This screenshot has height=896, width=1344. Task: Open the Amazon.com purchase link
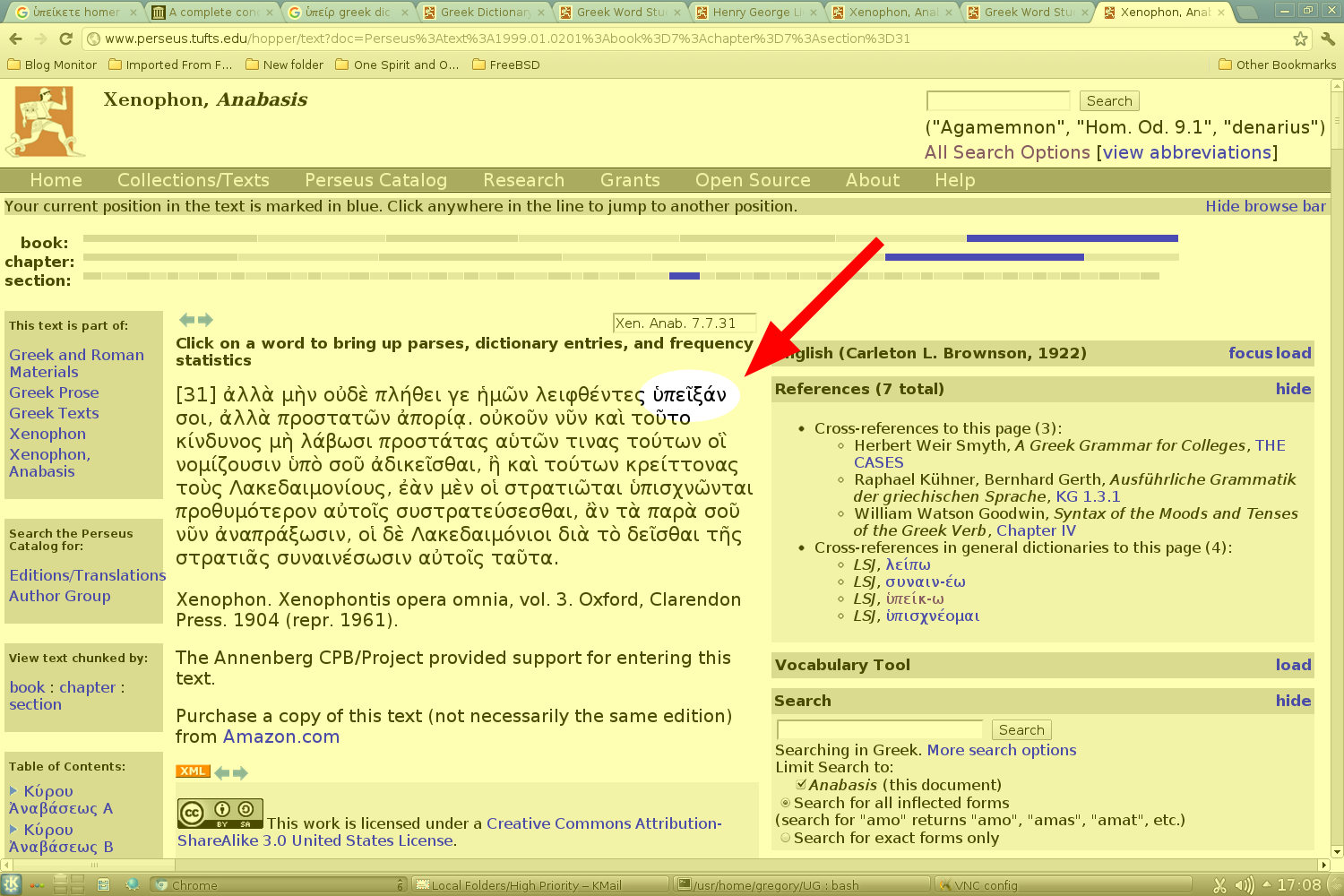coord(281,737)
